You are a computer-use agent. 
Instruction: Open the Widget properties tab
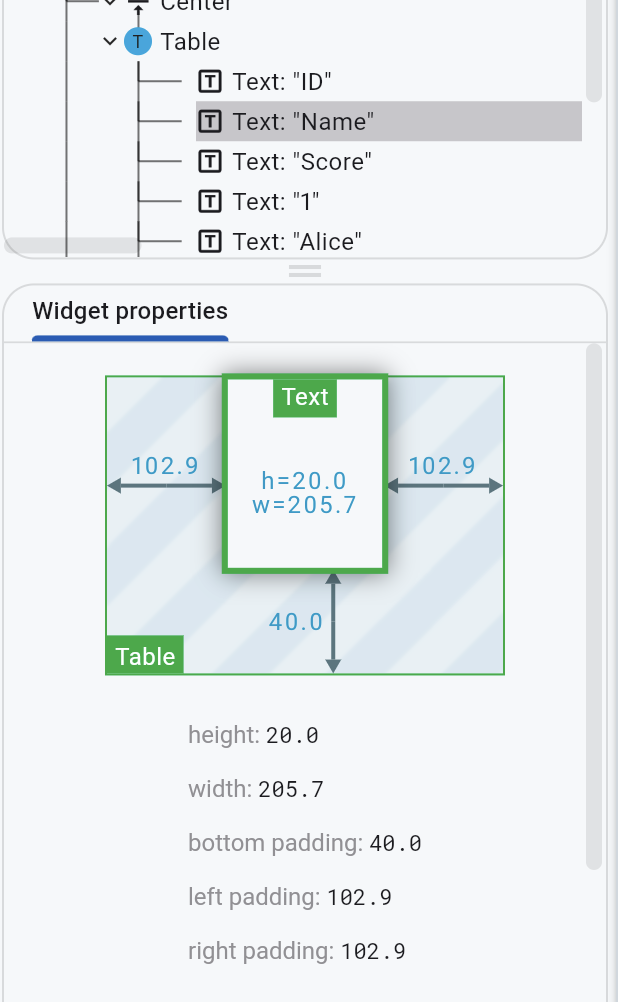[130, 311]
